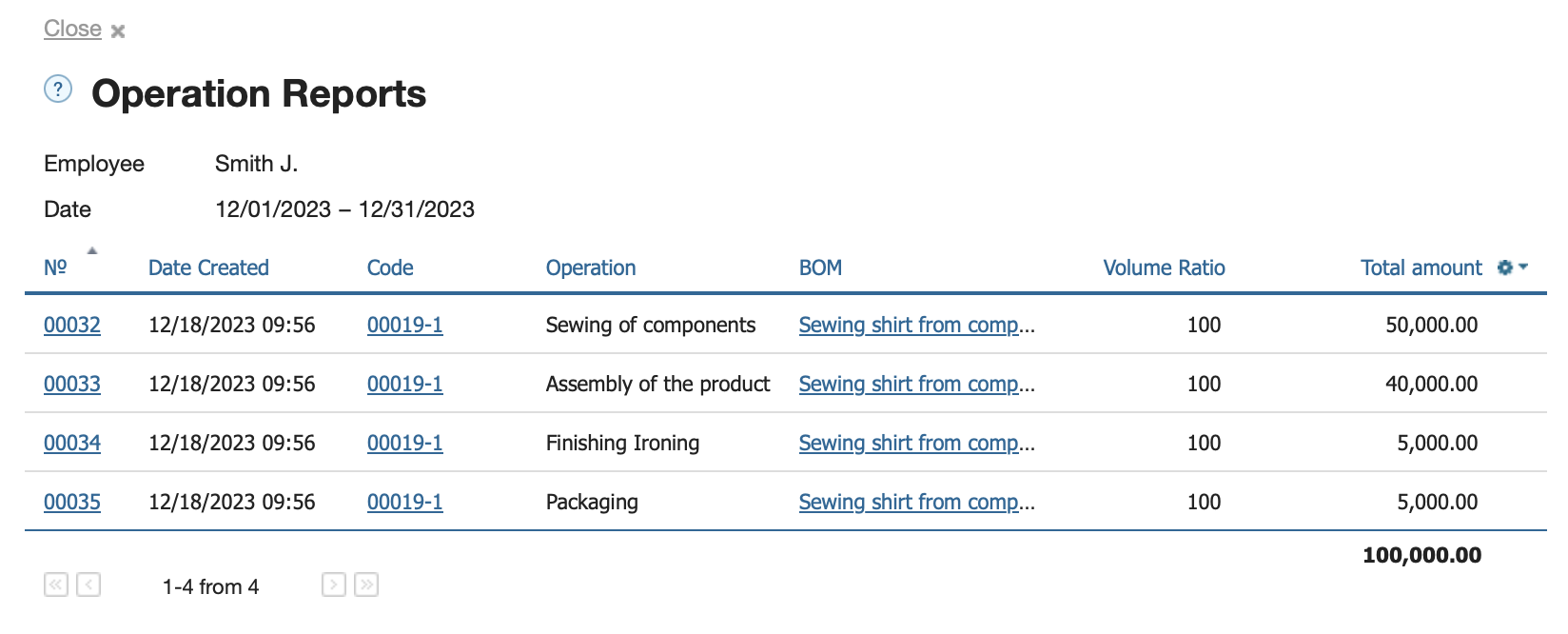Go to the first page arrow
Image resolution: width=1568 pixels, height=634 pixels.
point(56,584)
